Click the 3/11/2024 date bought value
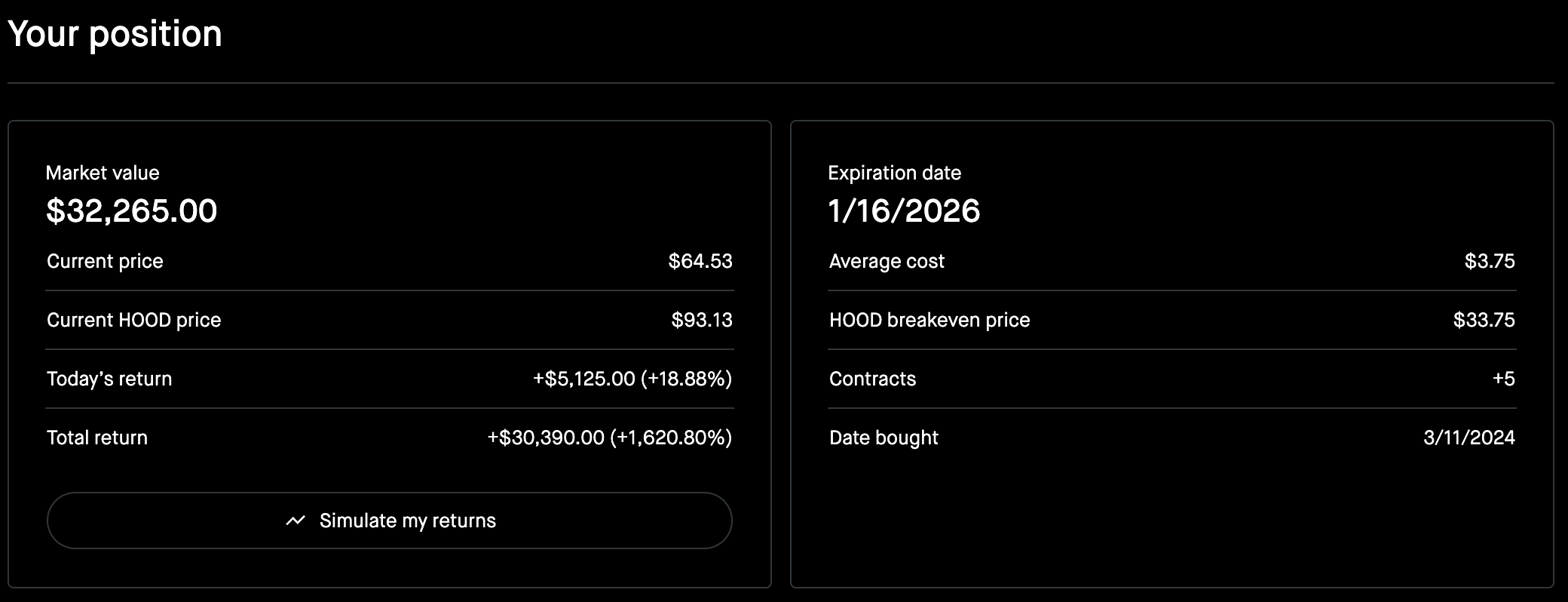The image size is (1568, 602). pyautogui.click(x=1469, y=438)
